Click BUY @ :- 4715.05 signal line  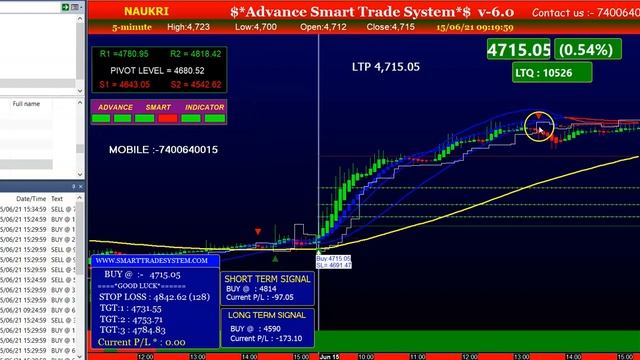pyautogui.click(x=142, y=275)
